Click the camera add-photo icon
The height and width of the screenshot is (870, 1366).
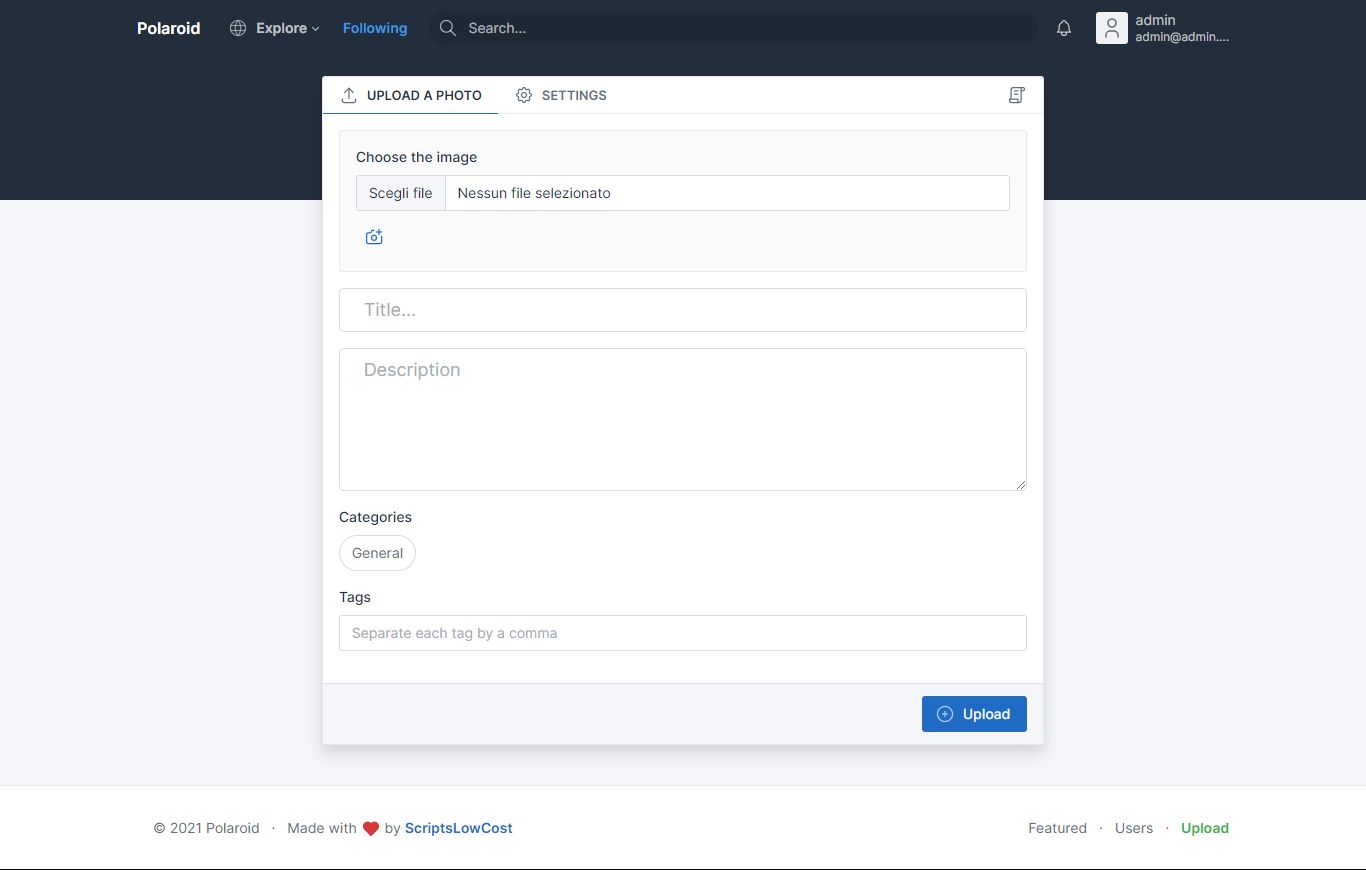pos(374,237)
